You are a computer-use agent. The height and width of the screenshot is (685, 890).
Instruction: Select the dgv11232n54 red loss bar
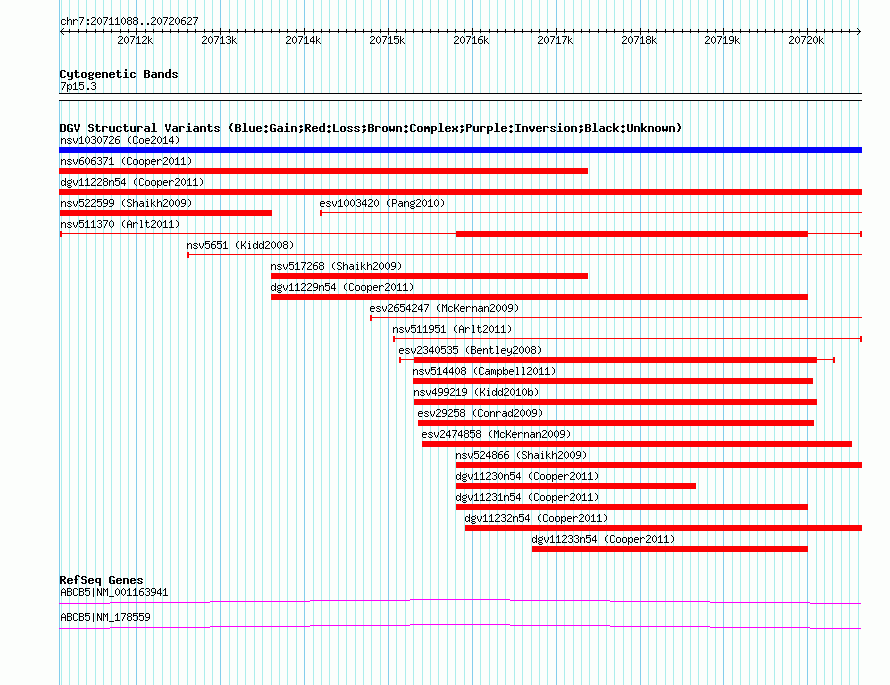click(x=664, y=528)
